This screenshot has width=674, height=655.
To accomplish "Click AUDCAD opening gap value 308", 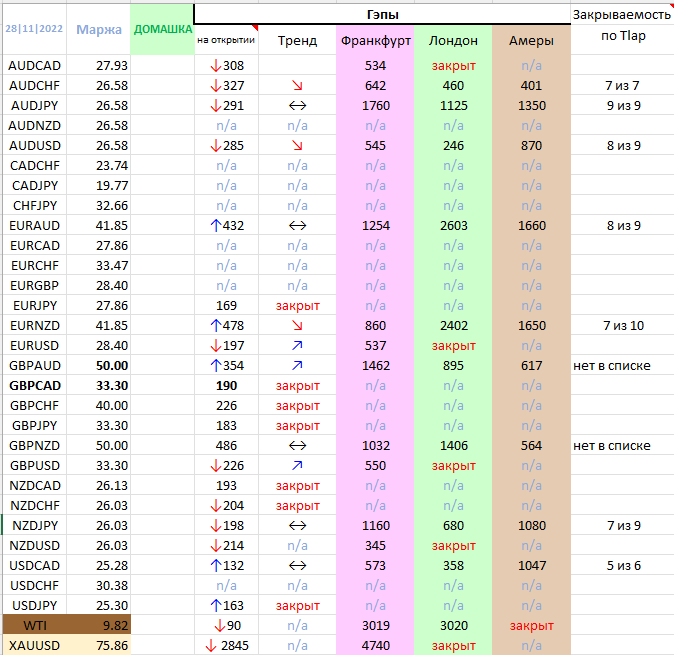I will [227, 65].
